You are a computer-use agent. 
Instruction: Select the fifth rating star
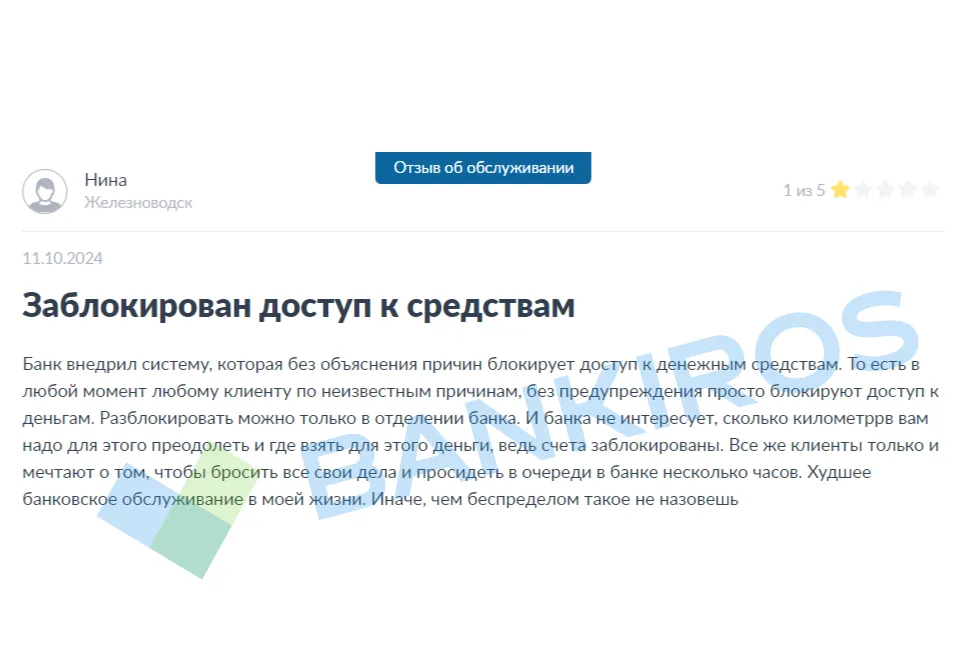[930, 190]
